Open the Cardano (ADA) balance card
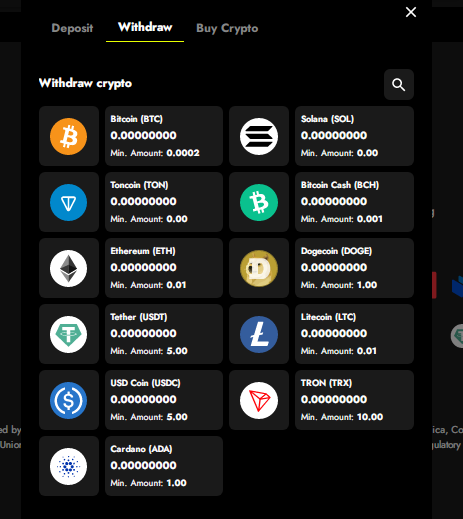Screen dimensions: 463x519 click(x=164, y=466)
